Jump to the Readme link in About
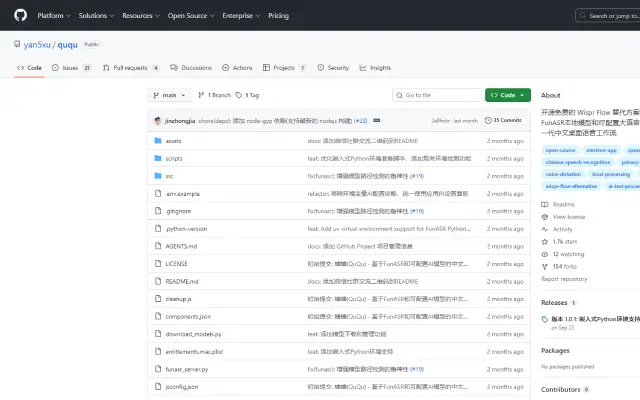The width and height of the screenshot is (640, 400). (x=558, y=204)
